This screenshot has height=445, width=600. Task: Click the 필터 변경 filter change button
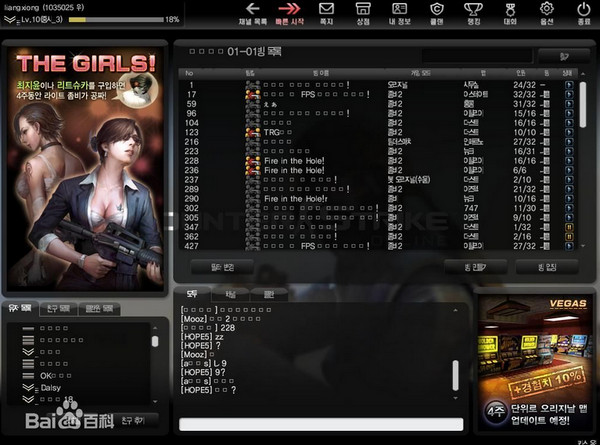click(222, 267)
